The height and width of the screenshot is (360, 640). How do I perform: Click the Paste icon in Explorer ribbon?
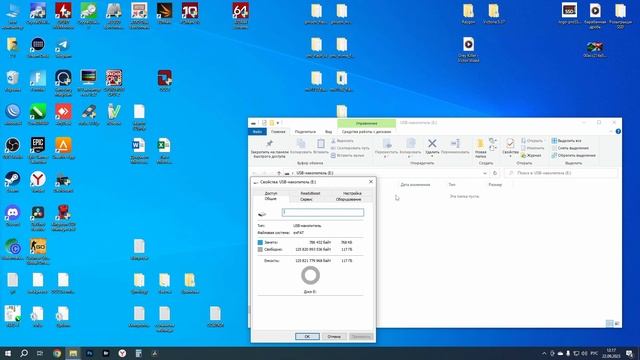tap(321, 144)
